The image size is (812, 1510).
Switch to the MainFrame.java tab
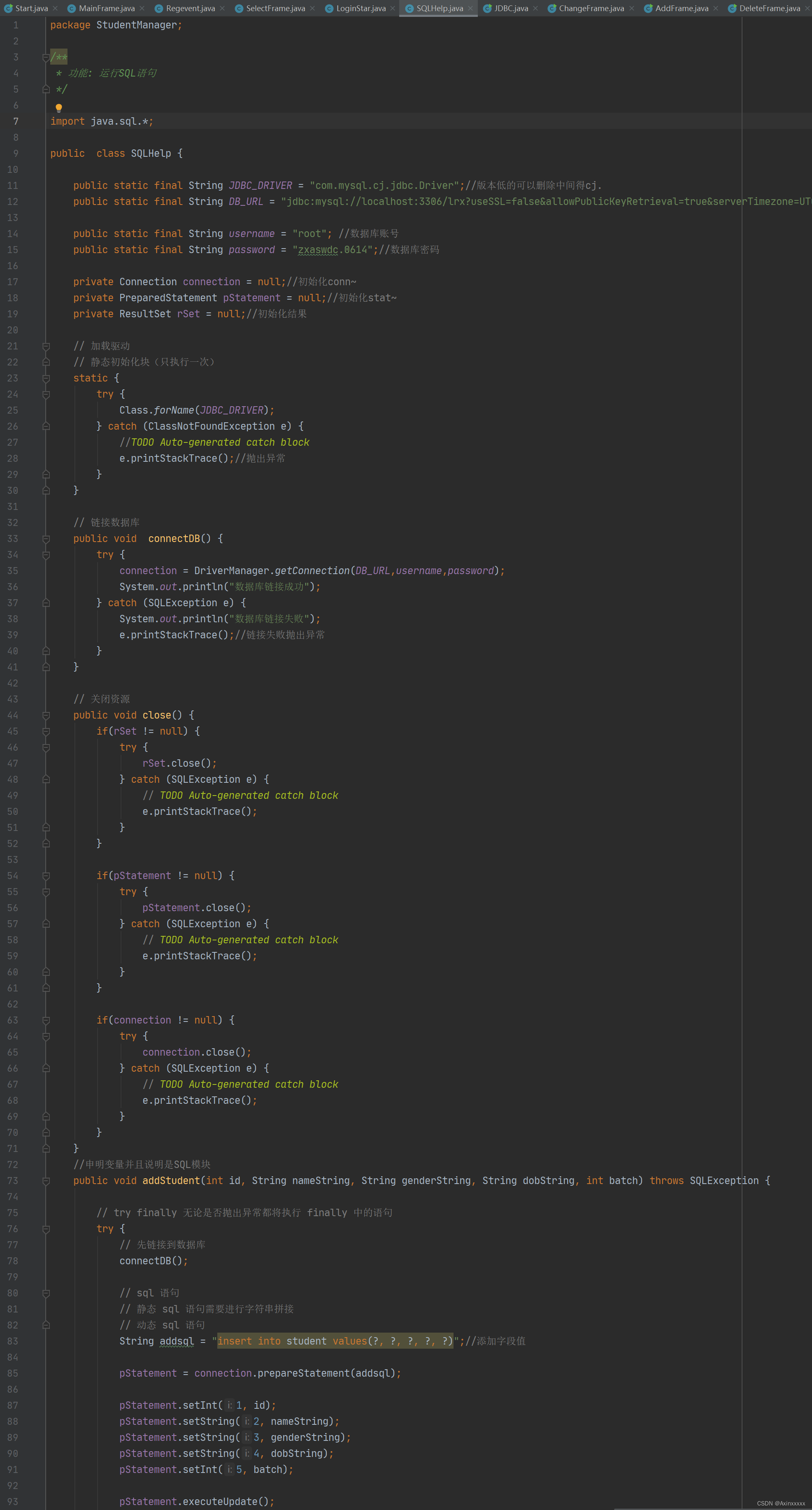tap(107, 8)
